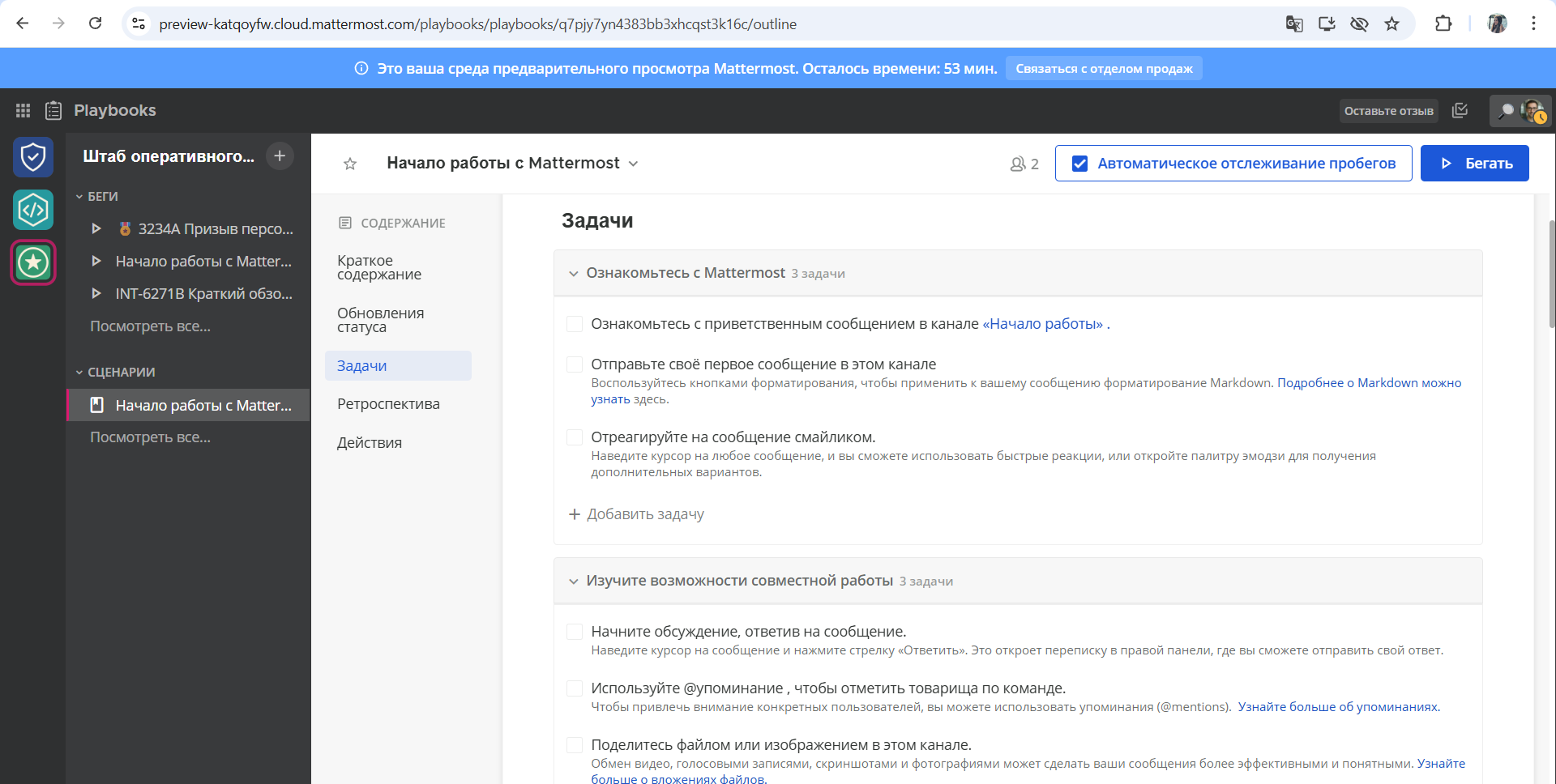This screenshot has width=1556, height=784.
Task: Click the plus icon beside Штаб оперативного
Action: click(280, 156)
